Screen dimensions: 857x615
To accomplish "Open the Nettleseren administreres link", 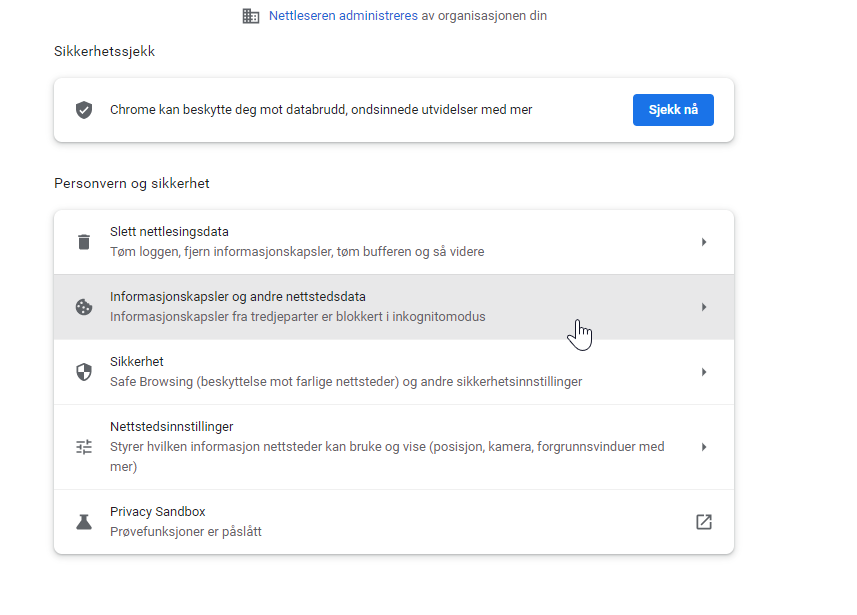I will point(343,16).
